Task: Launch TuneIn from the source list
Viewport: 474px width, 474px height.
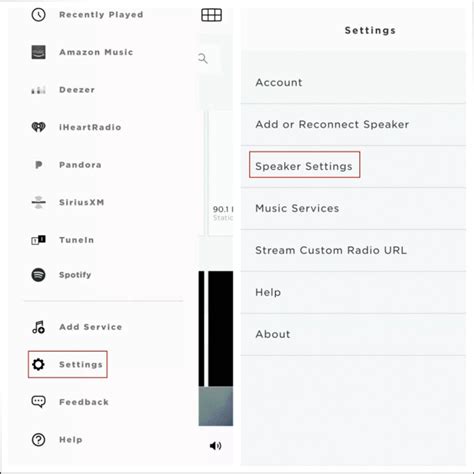Action: (76, 240)
